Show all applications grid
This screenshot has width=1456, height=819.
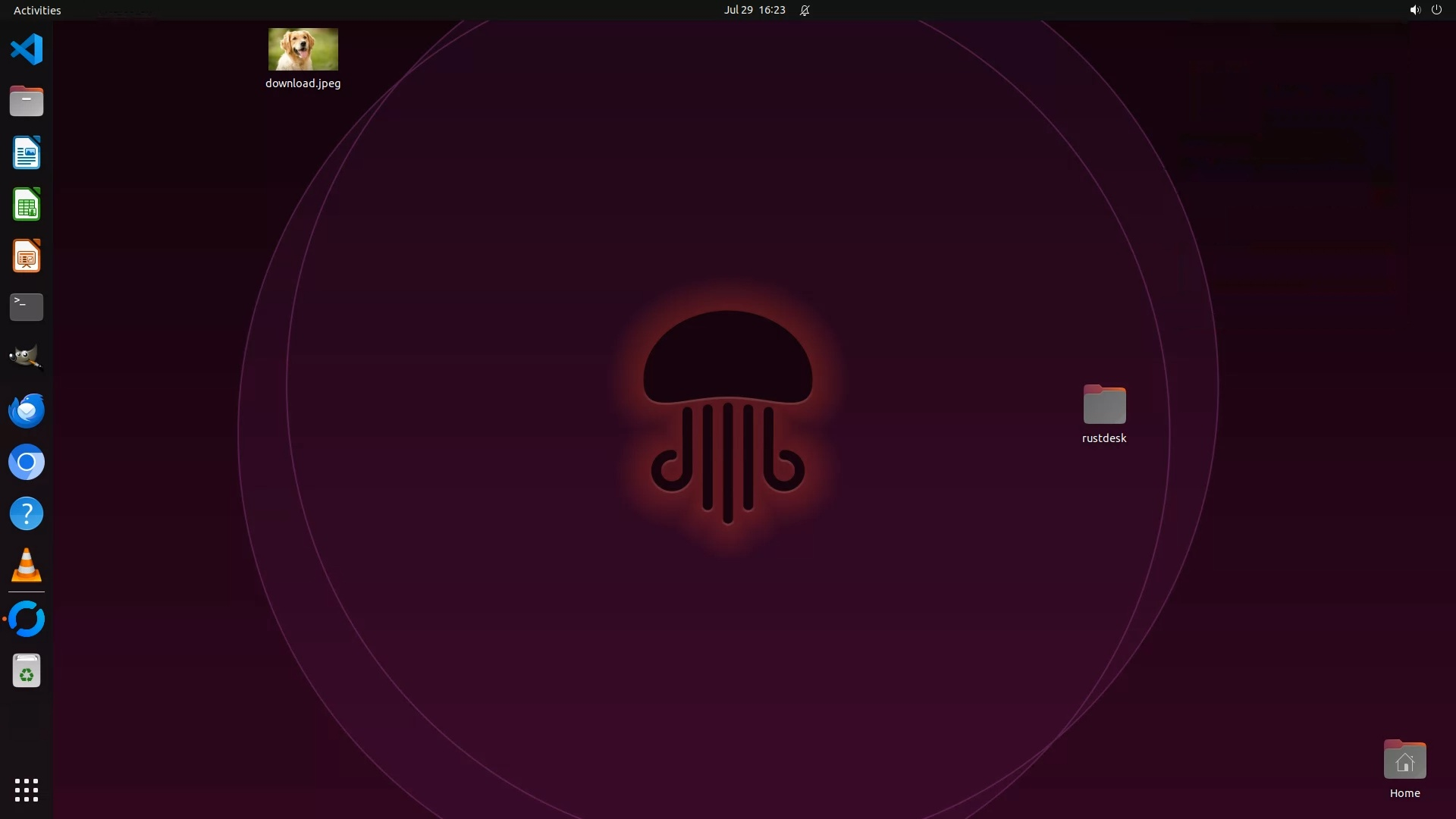(27, 789)
